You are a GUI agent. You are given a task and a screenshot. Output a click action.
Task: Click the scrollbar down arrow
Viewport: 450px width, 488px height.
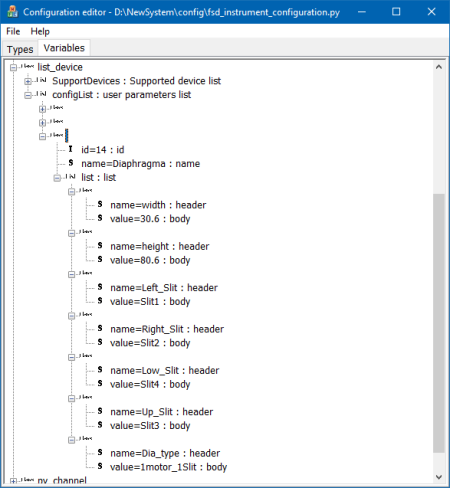point(439,477)
